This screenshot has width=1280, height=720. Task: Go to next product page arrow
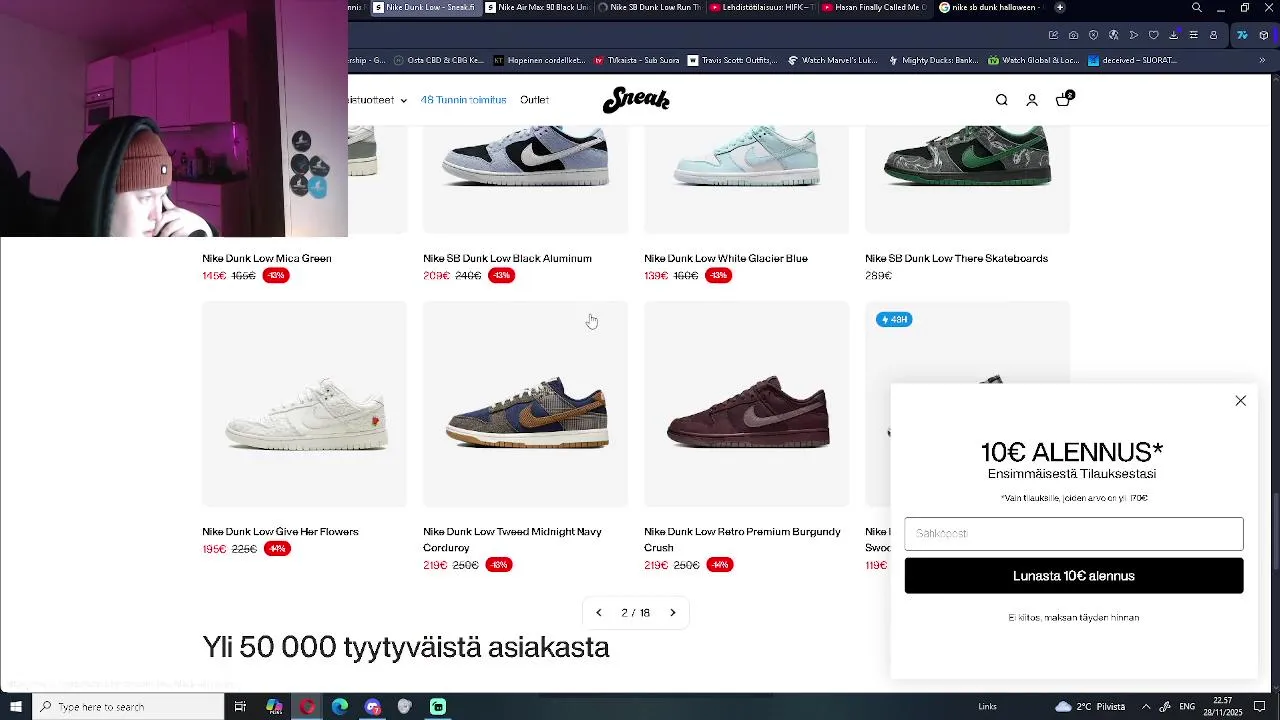click(673, 613)
